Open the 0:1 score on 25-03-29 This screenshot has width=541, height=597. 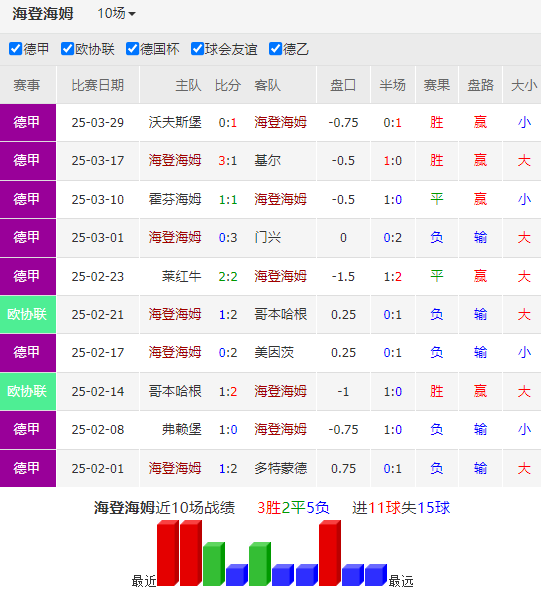click(x=228, y=123)
